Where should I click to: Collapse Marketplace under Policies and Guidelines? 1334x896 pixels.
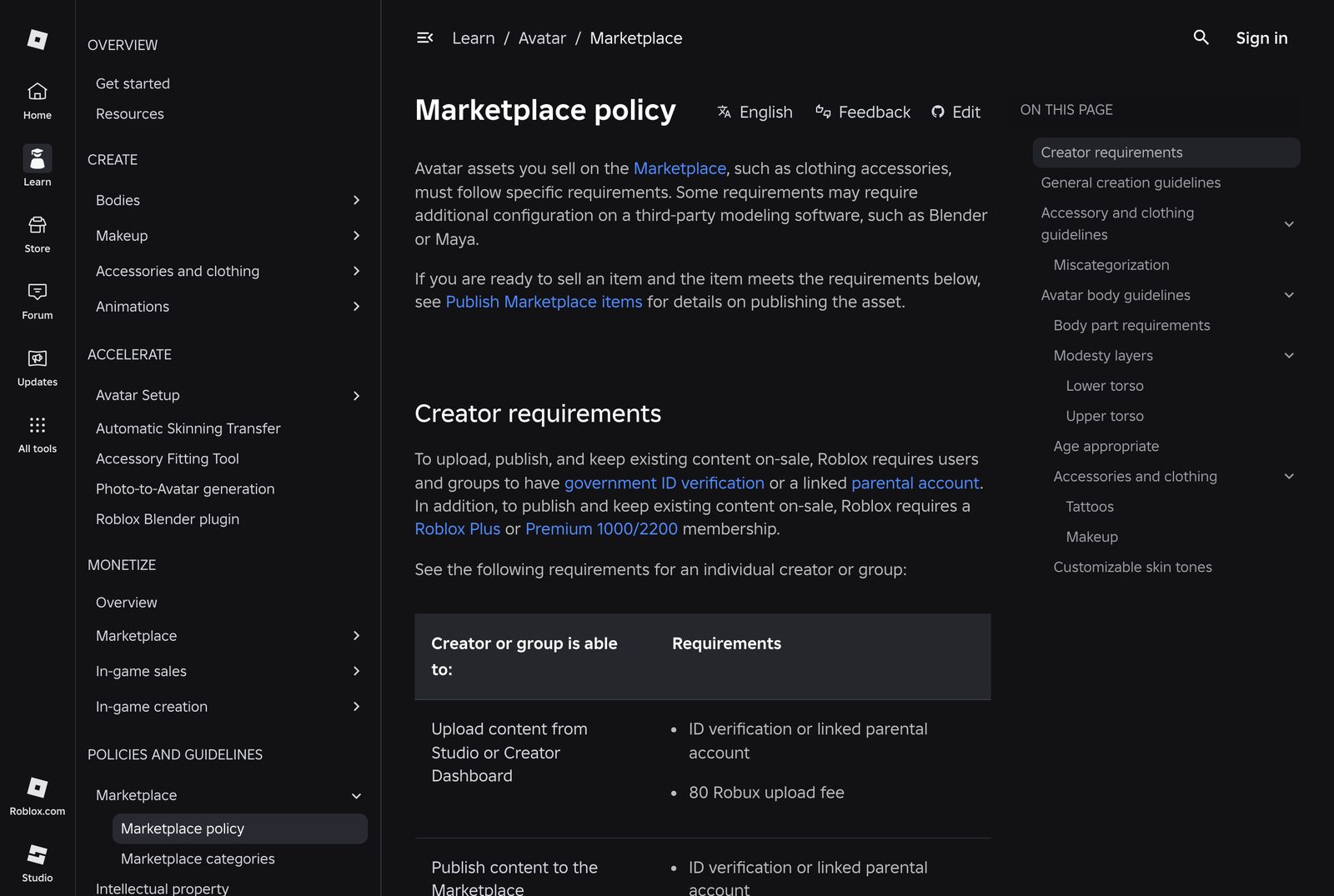[x=356, y=796]
